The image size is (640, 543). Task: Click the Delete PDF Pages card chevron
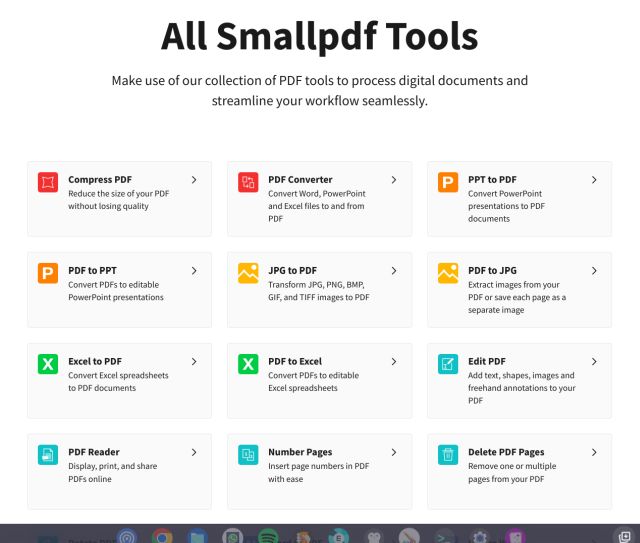[594, 452]
